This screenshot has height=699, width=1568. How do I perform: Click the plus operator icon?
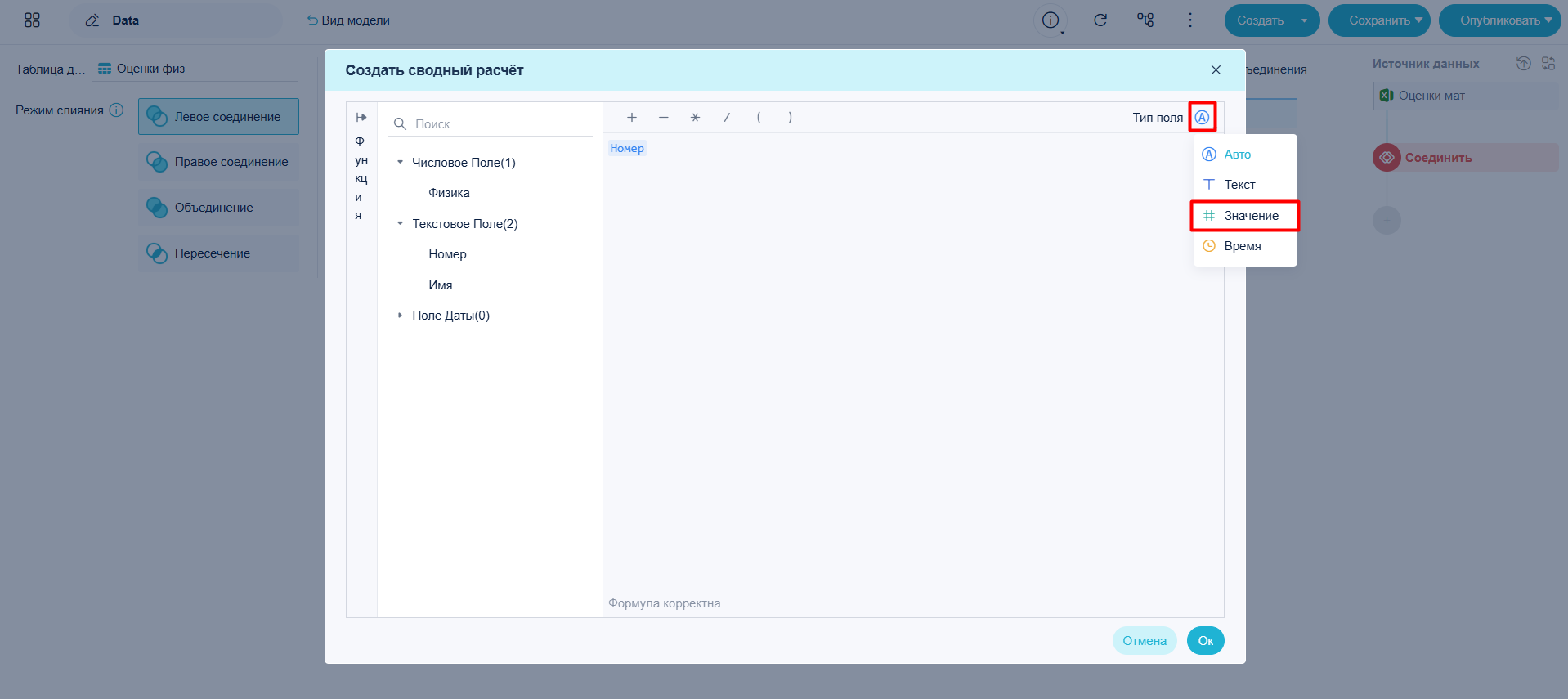pyautogui.click(x=632, y=118)
